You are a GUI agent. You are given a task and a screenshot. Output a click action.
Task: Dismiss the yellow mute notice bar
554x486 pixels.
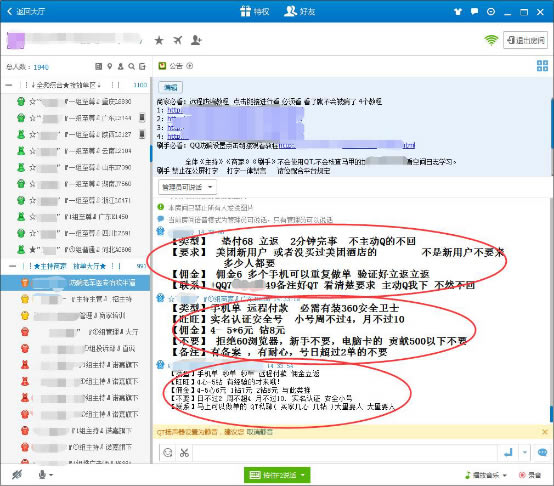pyautogui.click(x=544, y=432)
